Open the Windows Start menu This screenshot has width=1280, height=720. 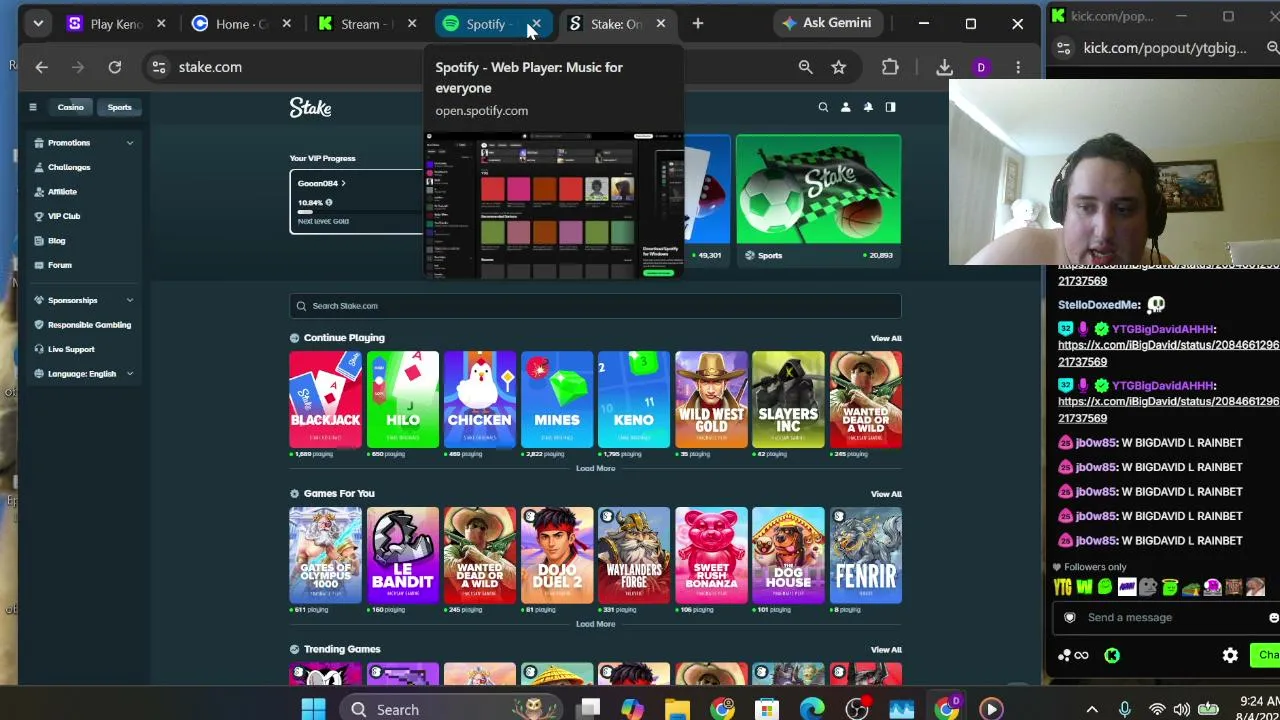pyautogui.click(x=313, y=710)
